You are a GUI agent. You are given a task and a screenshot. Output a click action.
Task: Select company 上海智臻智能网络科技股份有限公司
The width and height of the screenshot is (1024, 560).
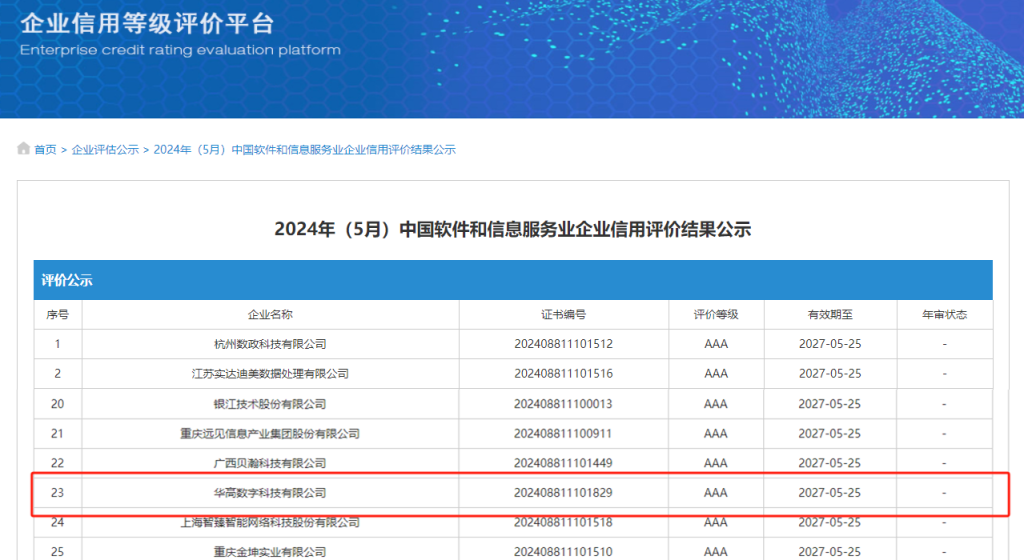tap(270, 522)
